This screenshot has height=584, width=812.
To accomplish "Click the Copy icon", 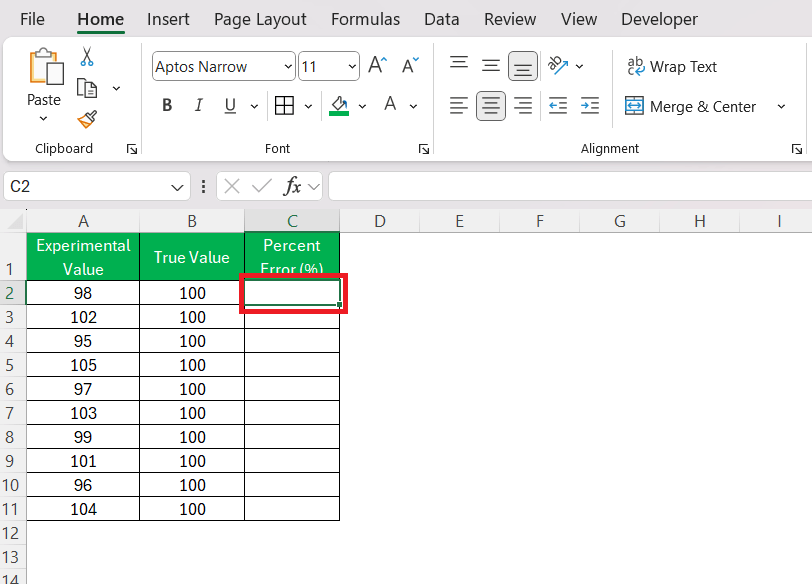I will (x=87, y=89).
